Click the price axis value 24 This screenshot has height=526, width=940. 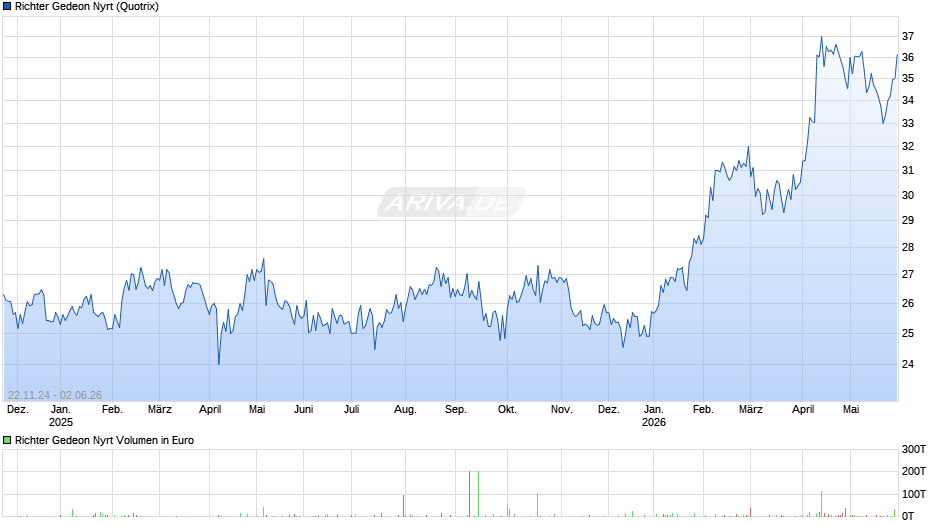point(908,364)
